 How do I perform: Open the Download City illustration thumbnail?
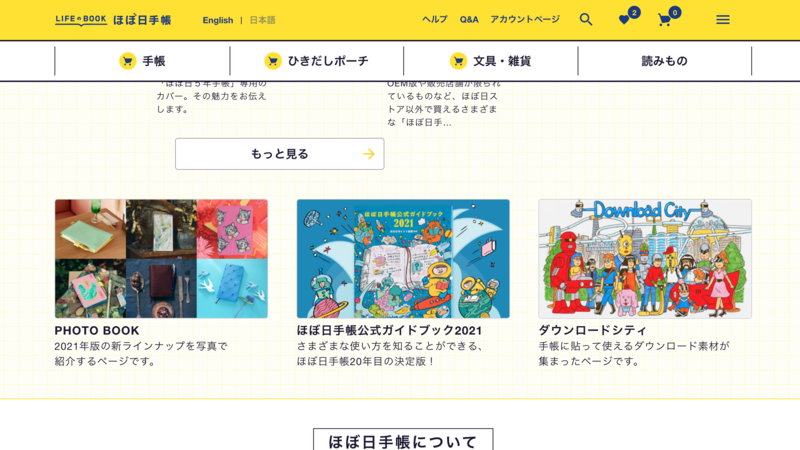(x=645, y=259)
